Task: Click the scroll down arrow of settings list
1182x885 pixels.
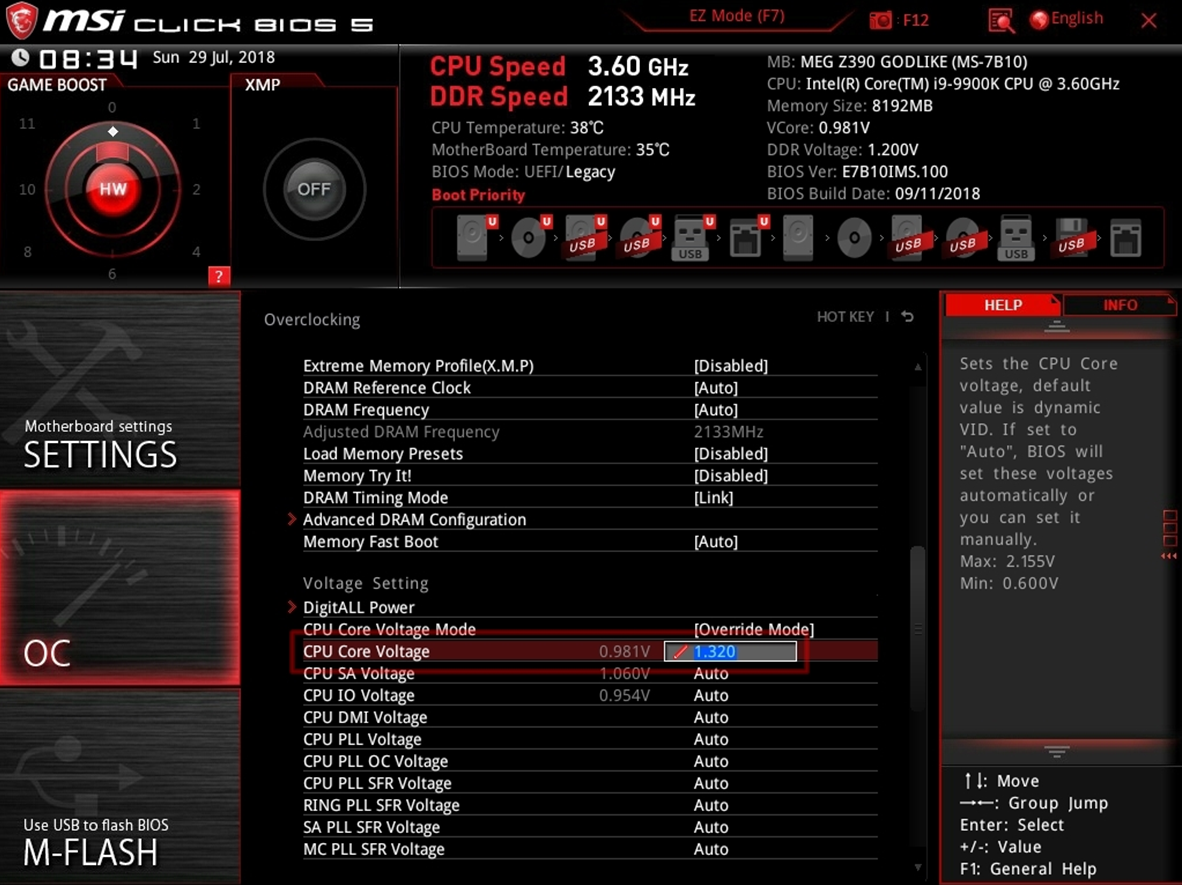Action: point(917,868)
